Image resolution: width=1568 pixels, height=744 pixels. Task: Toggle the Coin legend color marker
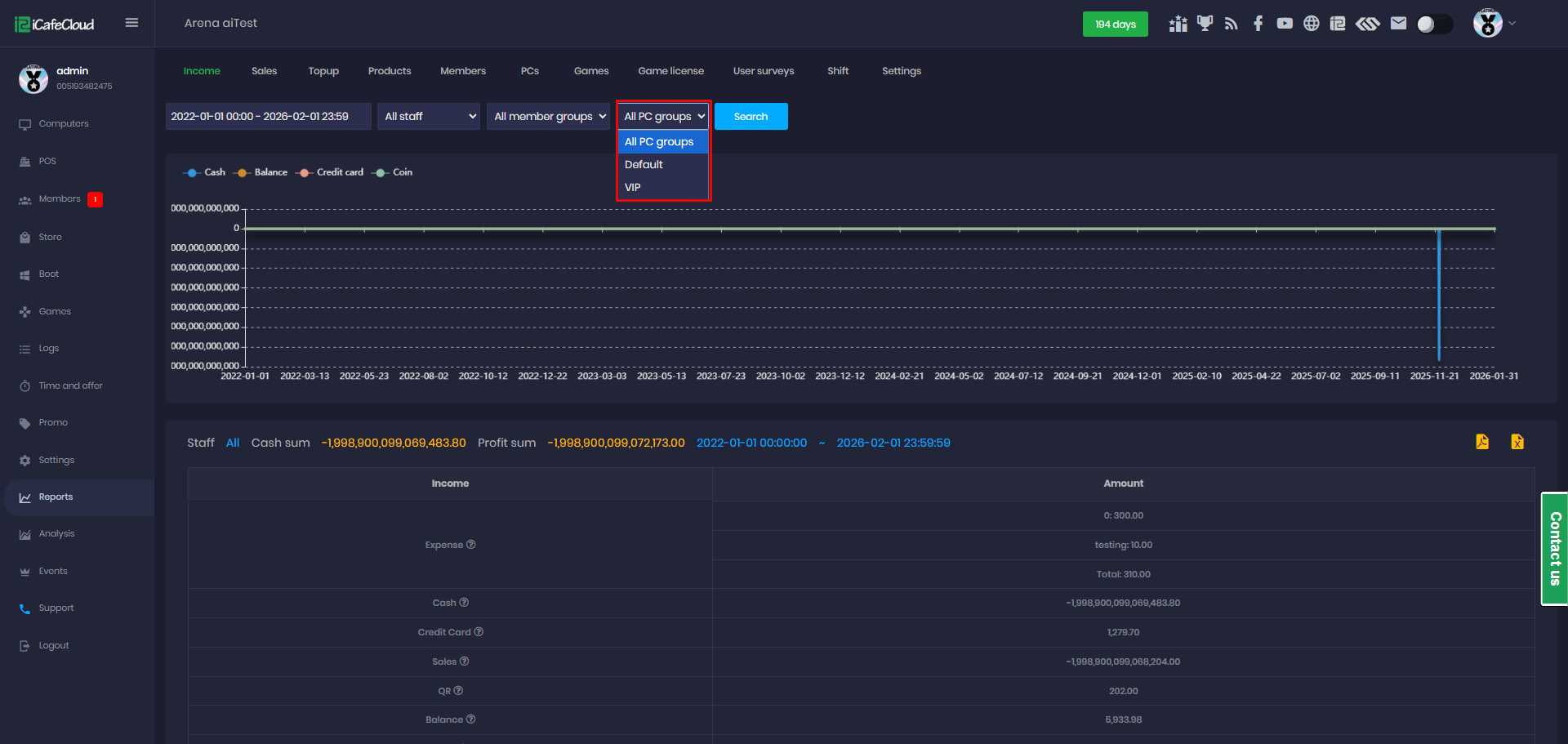pos(381,172)
